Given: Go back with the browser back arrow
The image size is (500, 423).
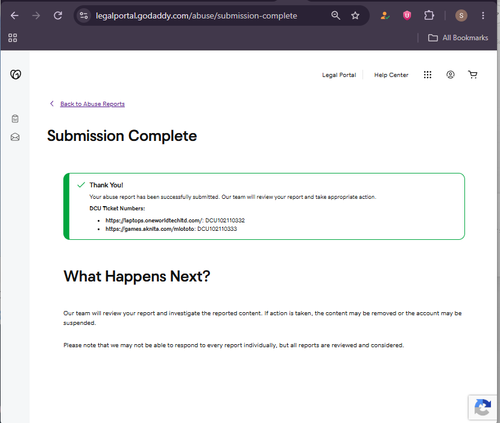Looking at the screenshot, I should coord(14,15).
